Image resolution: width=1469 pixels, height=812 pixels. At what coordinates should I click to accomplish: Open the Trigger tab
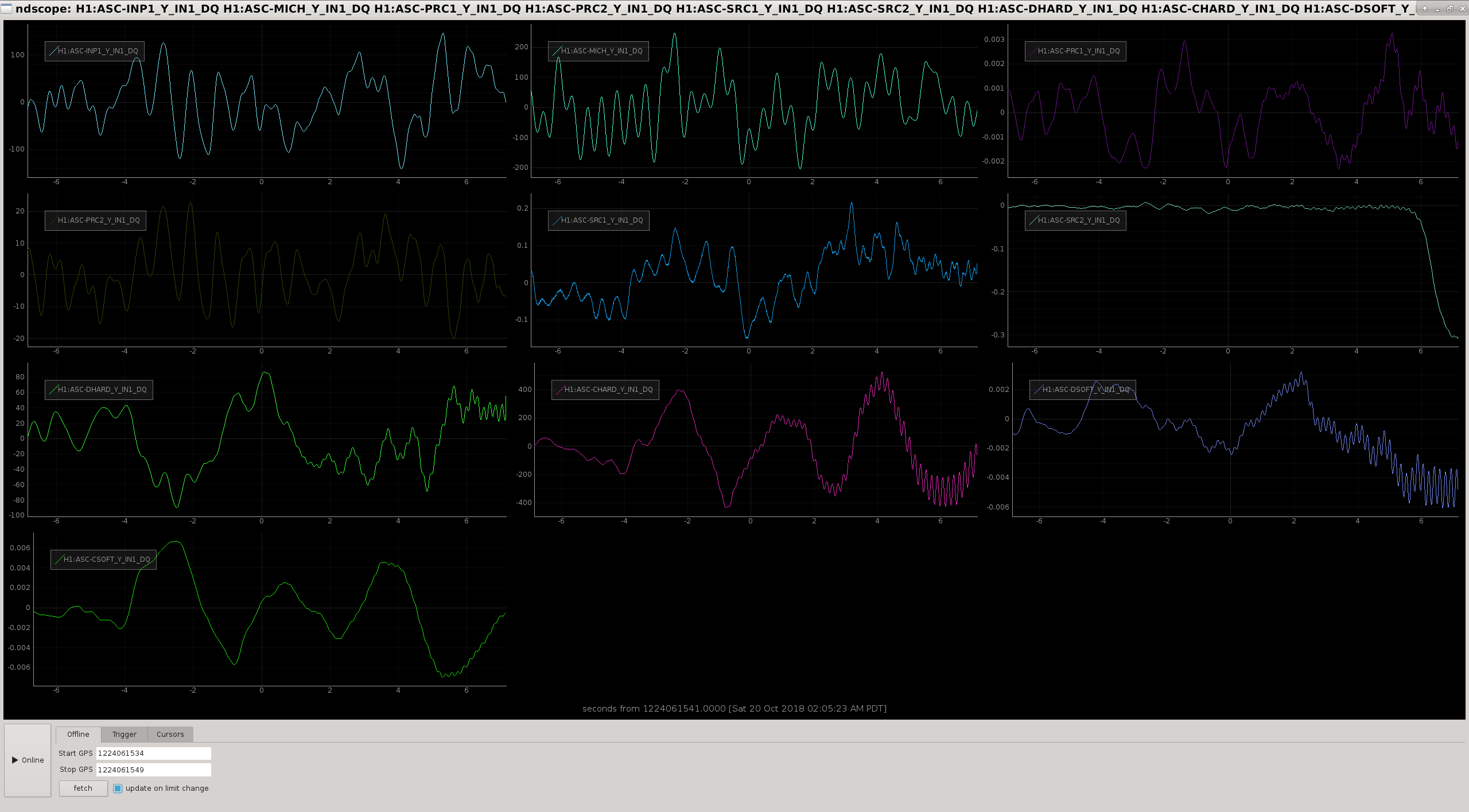(125, 735)
